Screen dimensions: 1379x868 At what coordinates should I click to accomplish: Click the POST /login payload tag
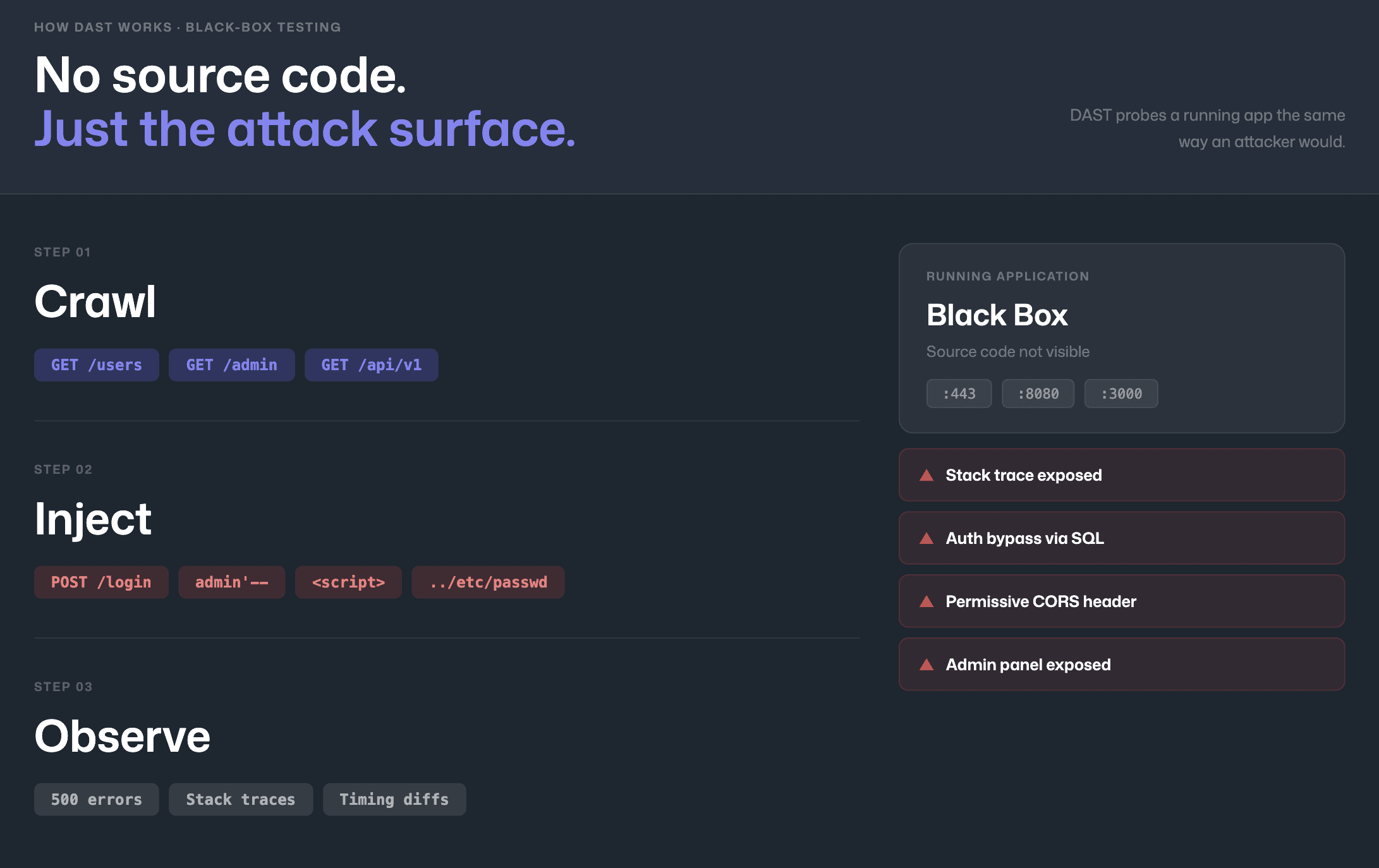(x=101, y=582)
